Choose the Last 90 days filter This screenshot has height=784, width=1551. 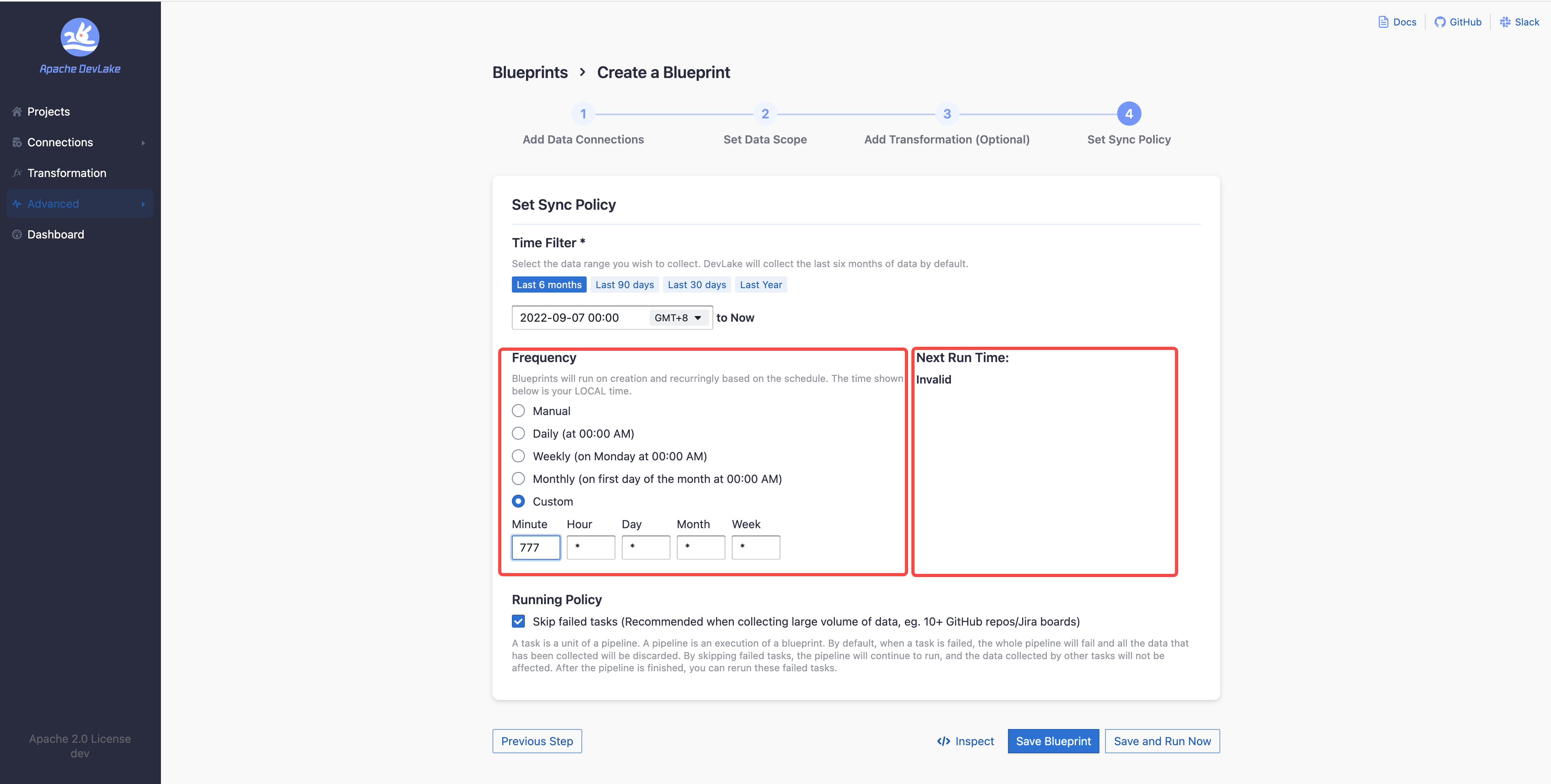click(624, 285)
